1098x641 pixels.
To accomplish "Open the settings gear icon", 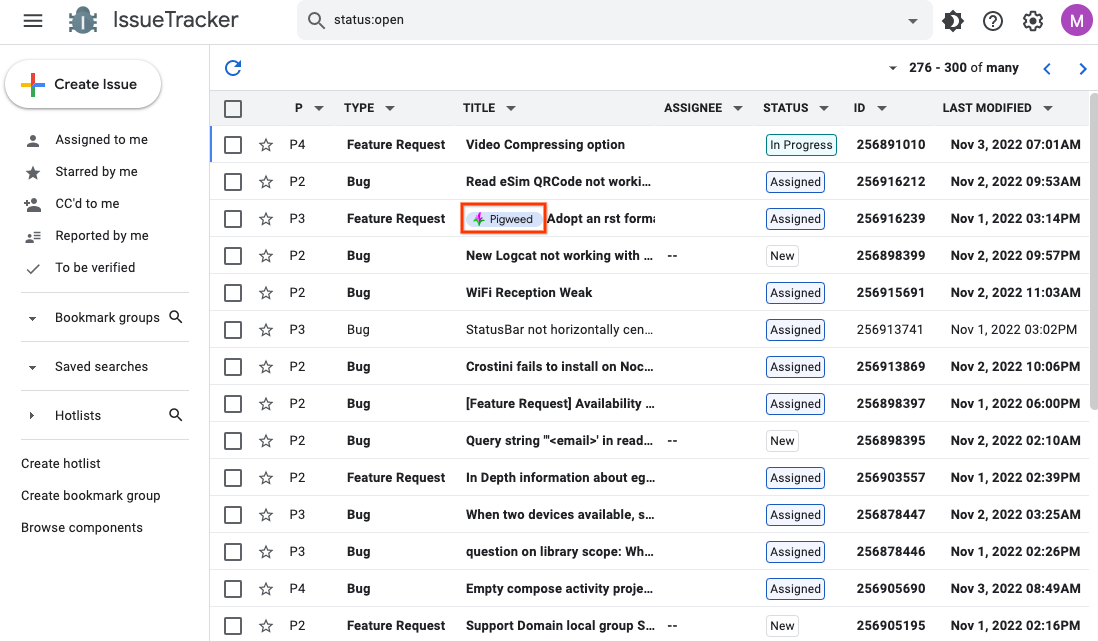I will pyautogui.click(x=1033, y=21).
